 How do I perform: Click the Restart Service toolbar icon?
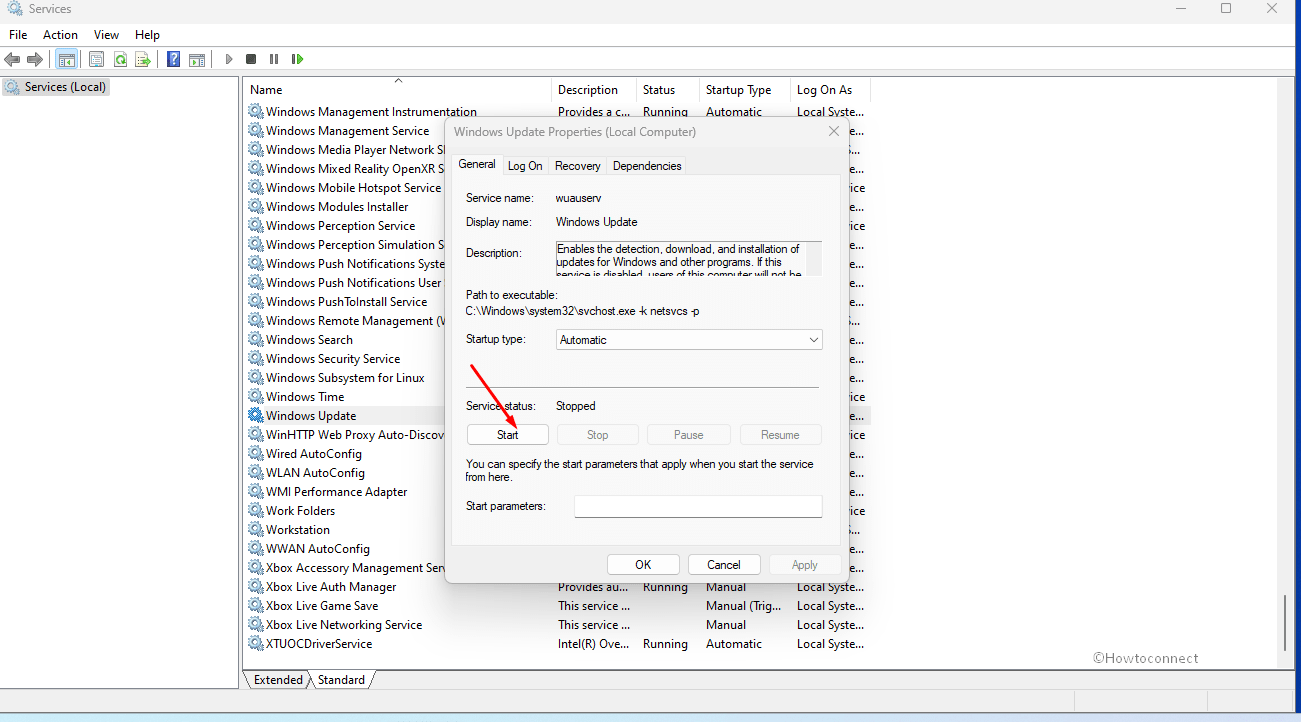(297, 60)
